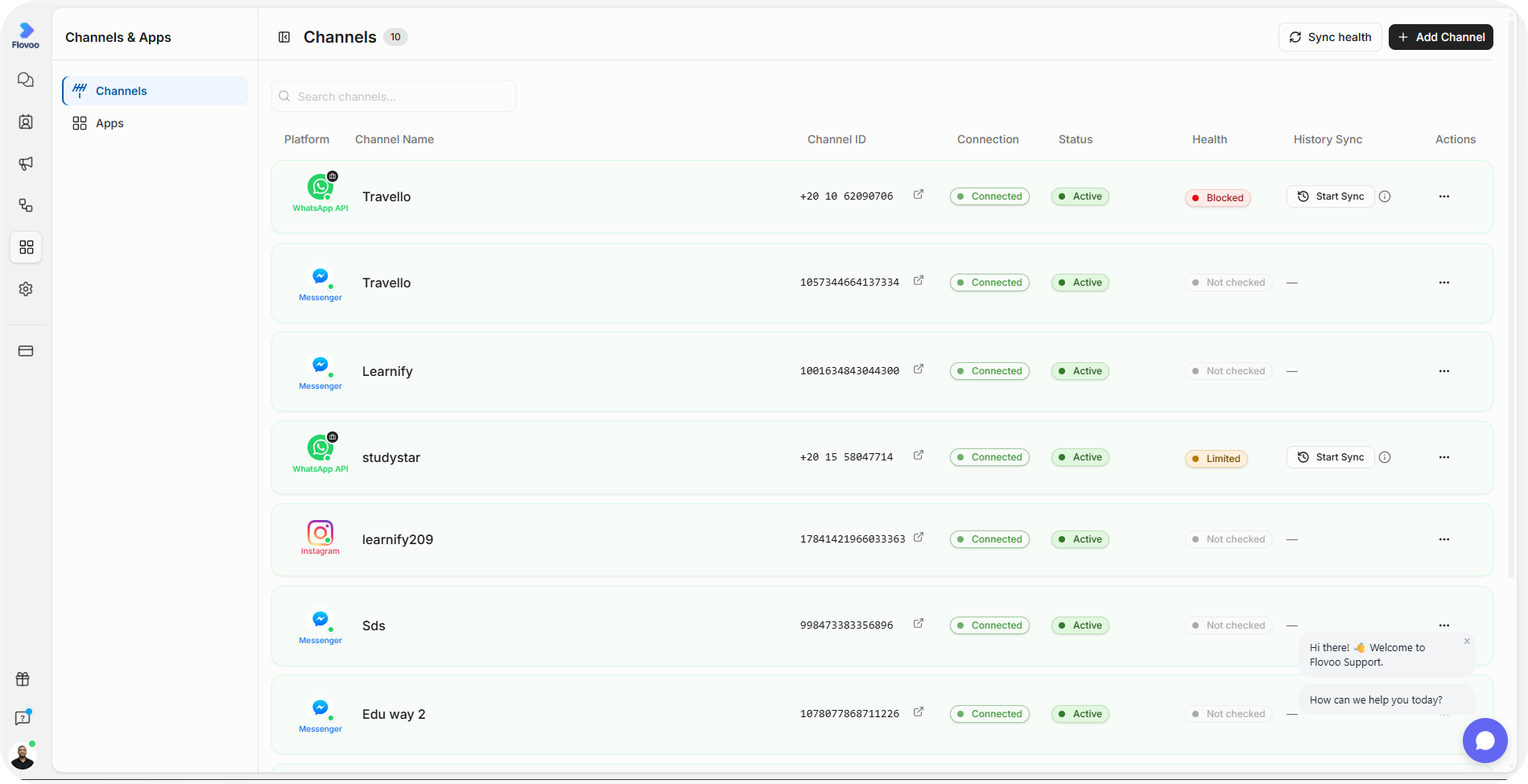The width and height of the screenshot is (1528, 784).
Task: Open the contacts icon in left sidebar
Action: point(26,122)
